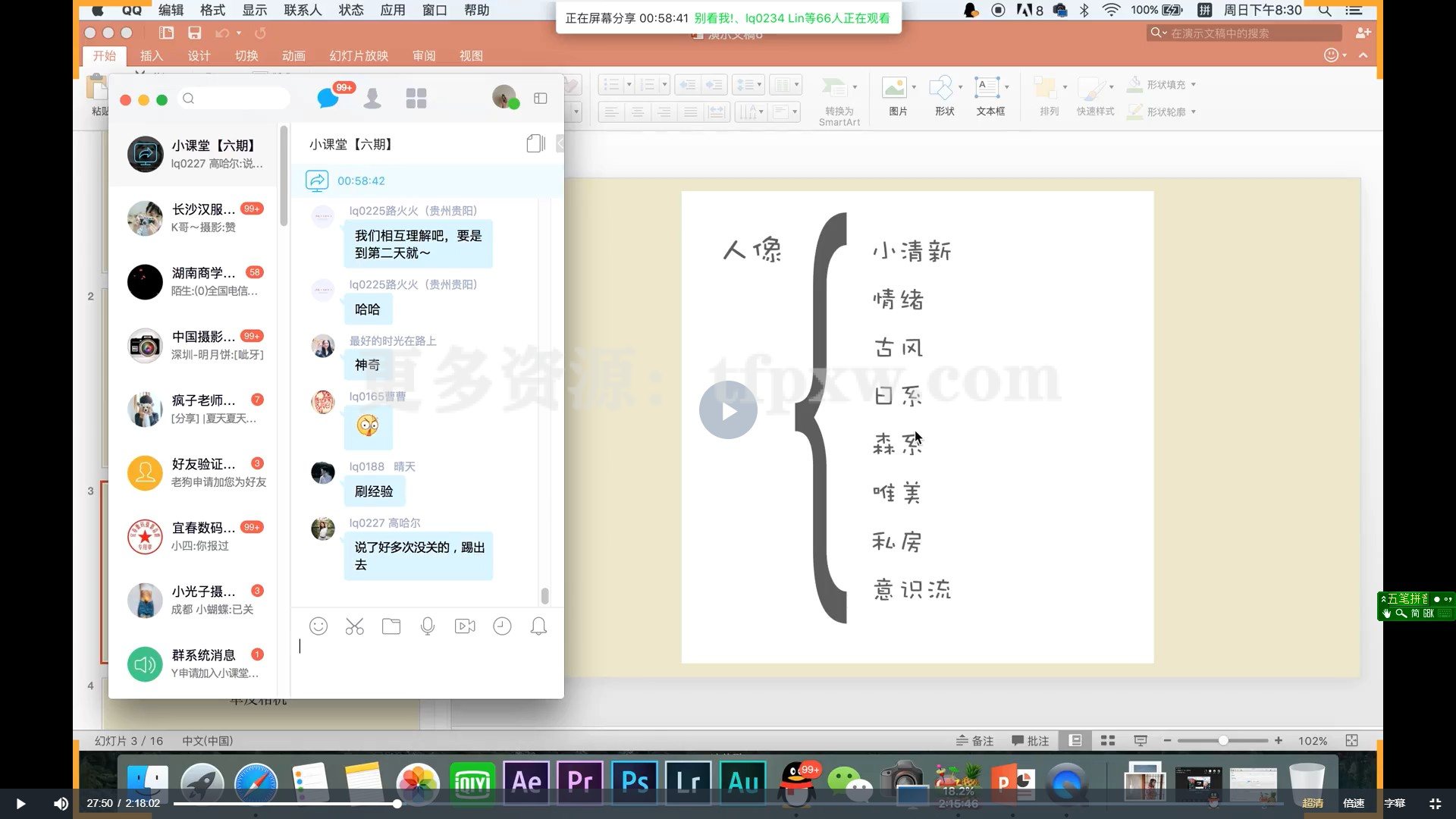Click the screen share icon next to 00:58:42

(317, 180)
